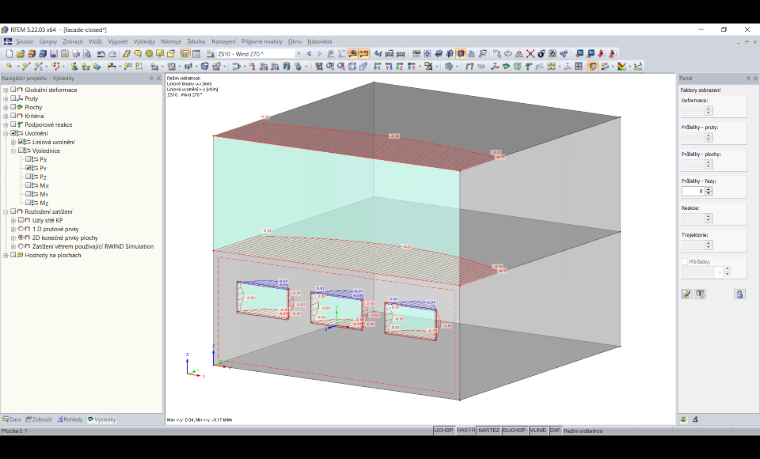760x459 pixels.
Task: Close the Panel on the right
Action: tap(755, 78)
